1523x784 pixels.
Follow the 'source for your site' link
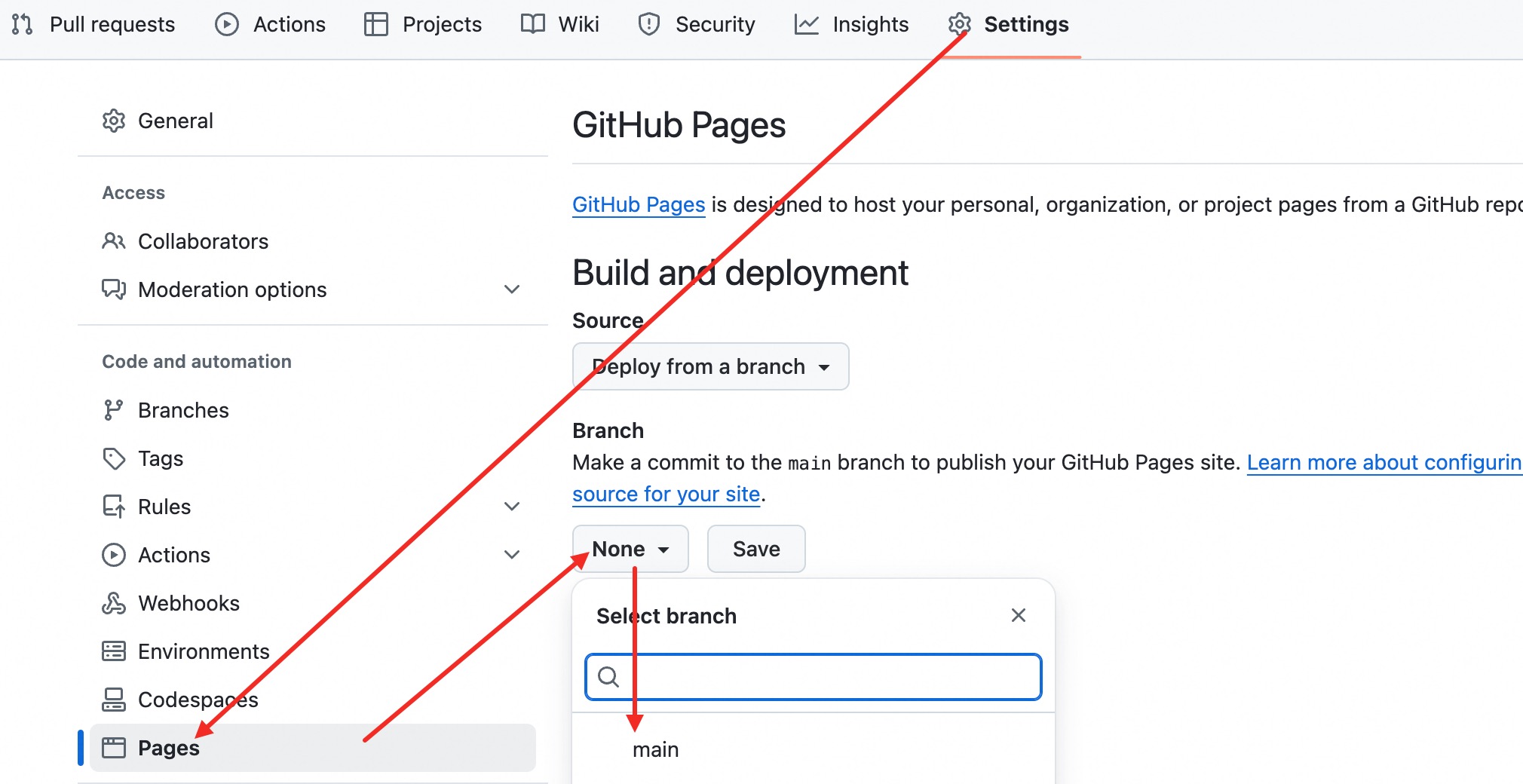click(666, 495)
